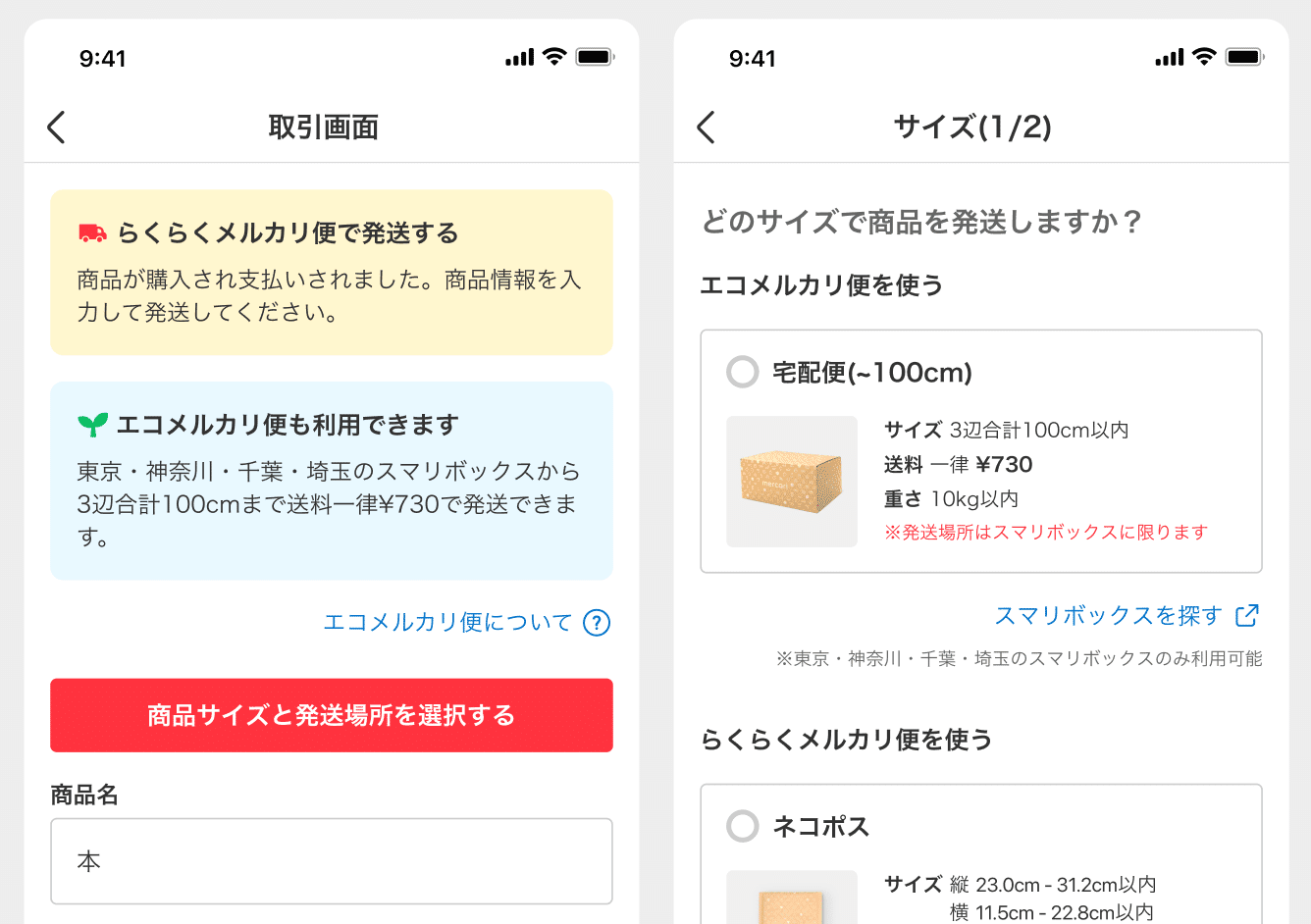Select the ネコポス radio button
Screen dimensions: 1311x924
(x=742, y=827)
